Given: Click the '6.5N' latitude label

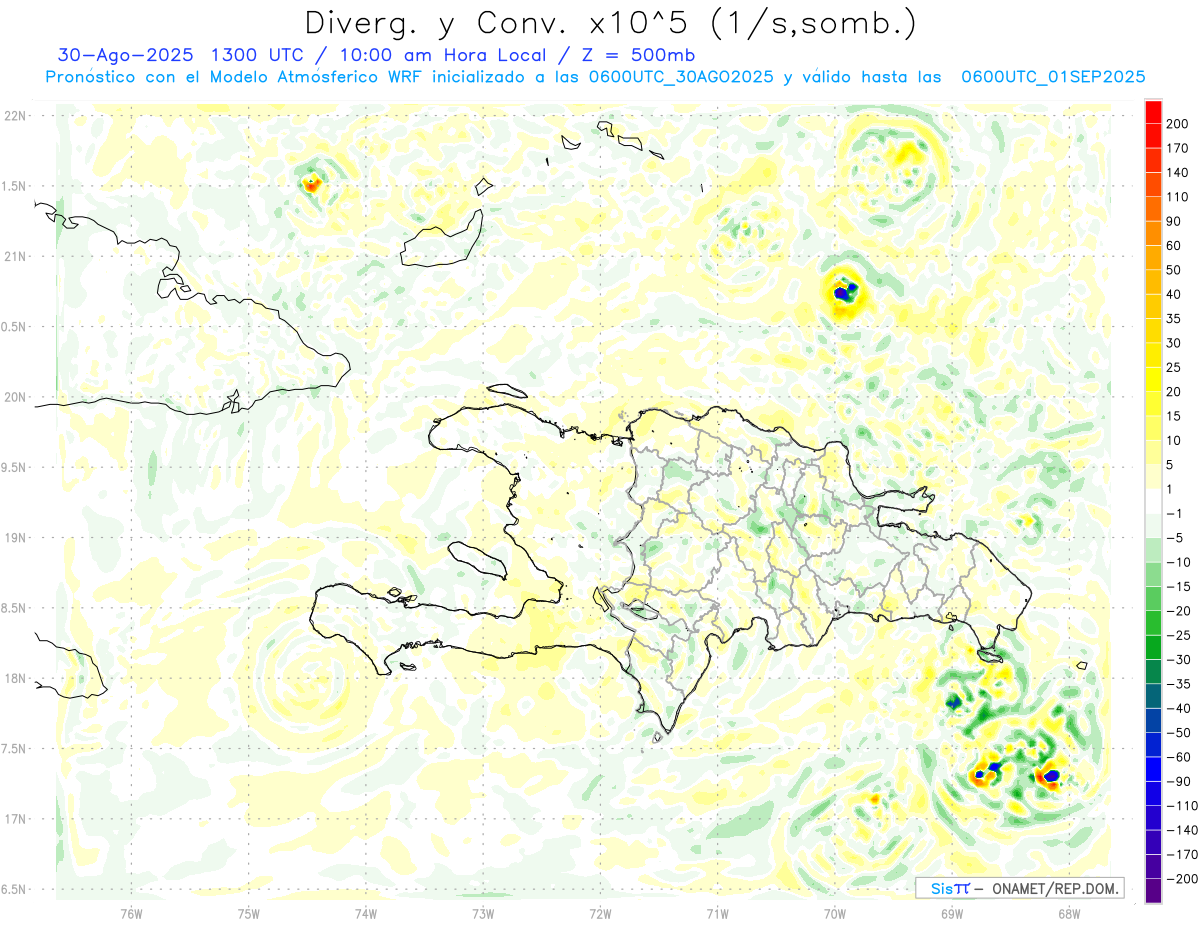Looking at the screenshot, I should tap(15, 889).
